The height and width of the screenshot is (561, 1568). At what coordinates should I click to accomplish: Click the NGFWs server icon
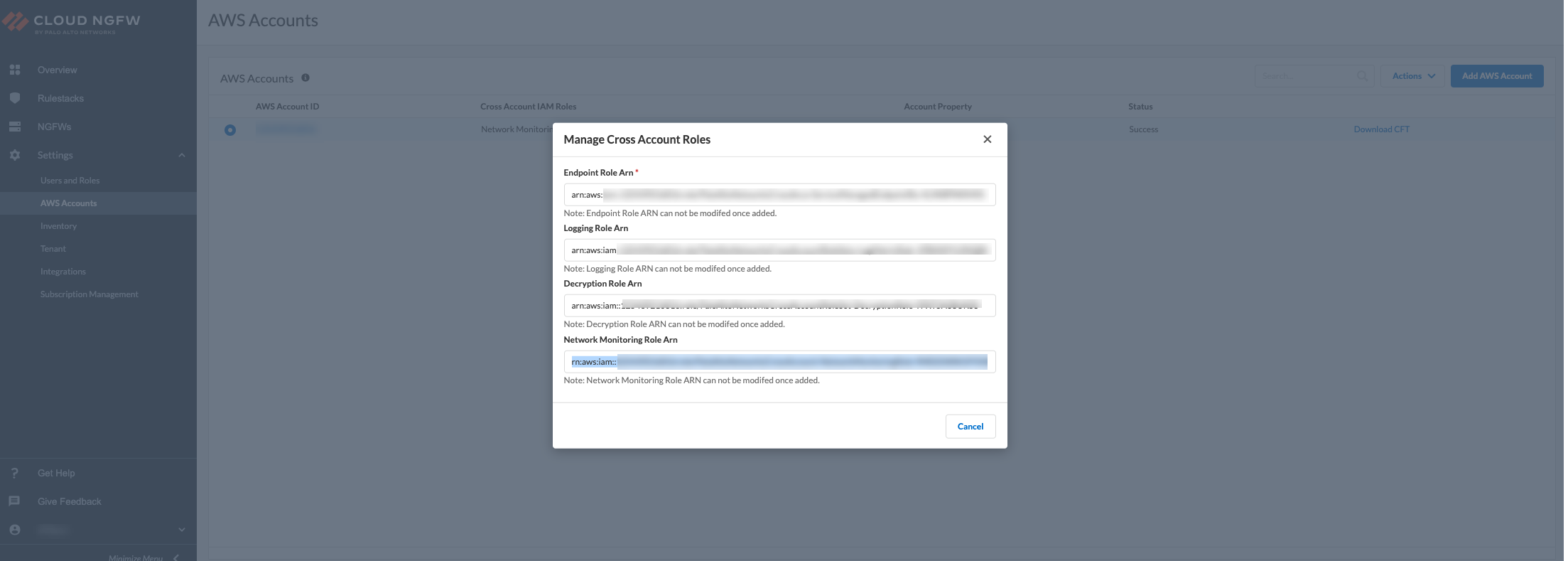[15, 127]
